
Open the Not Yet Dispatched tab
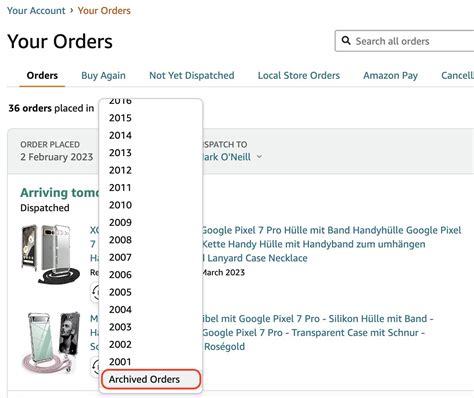192,75
